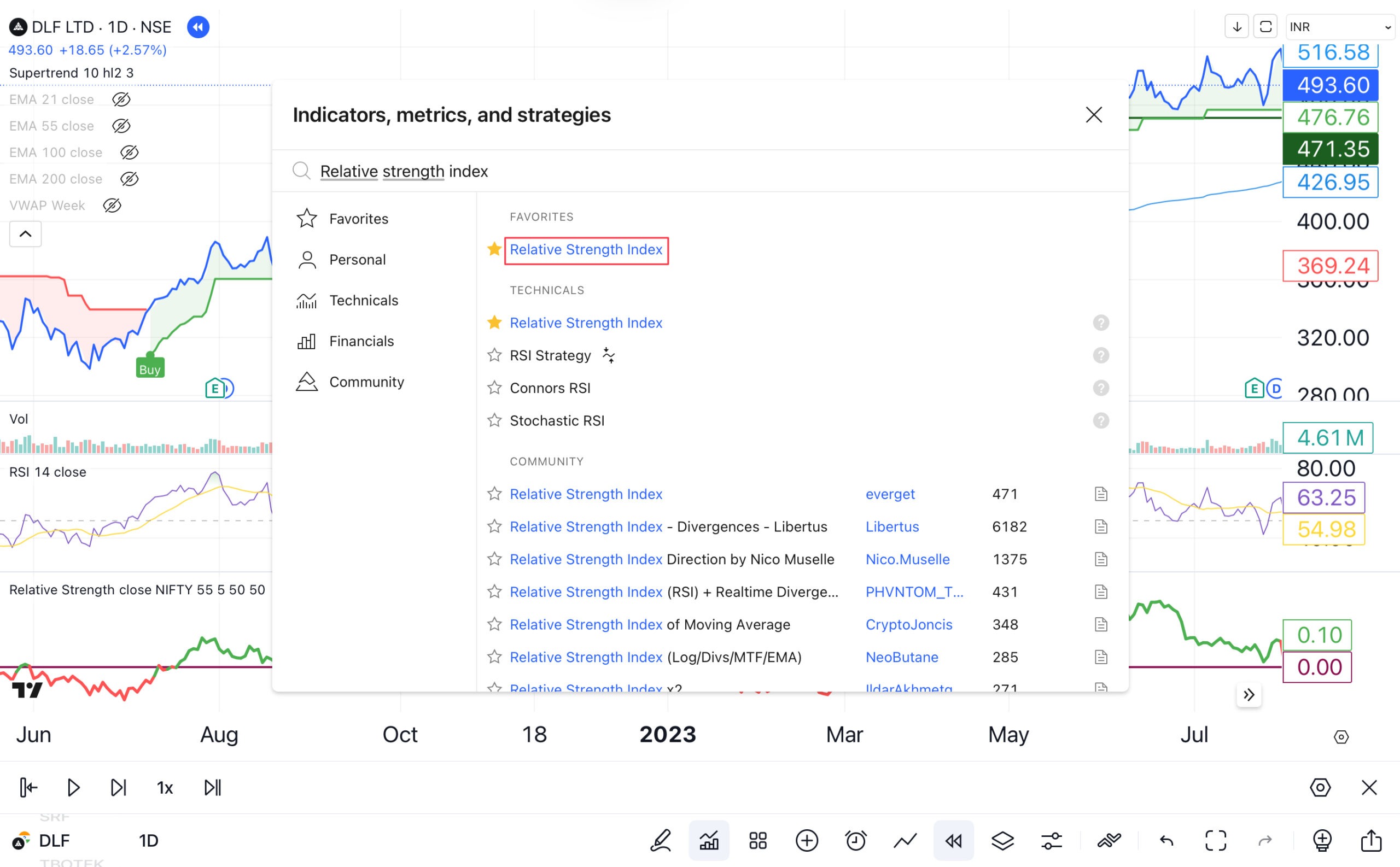
Task: Favorite the Connors RSI star
Action: 494,388
